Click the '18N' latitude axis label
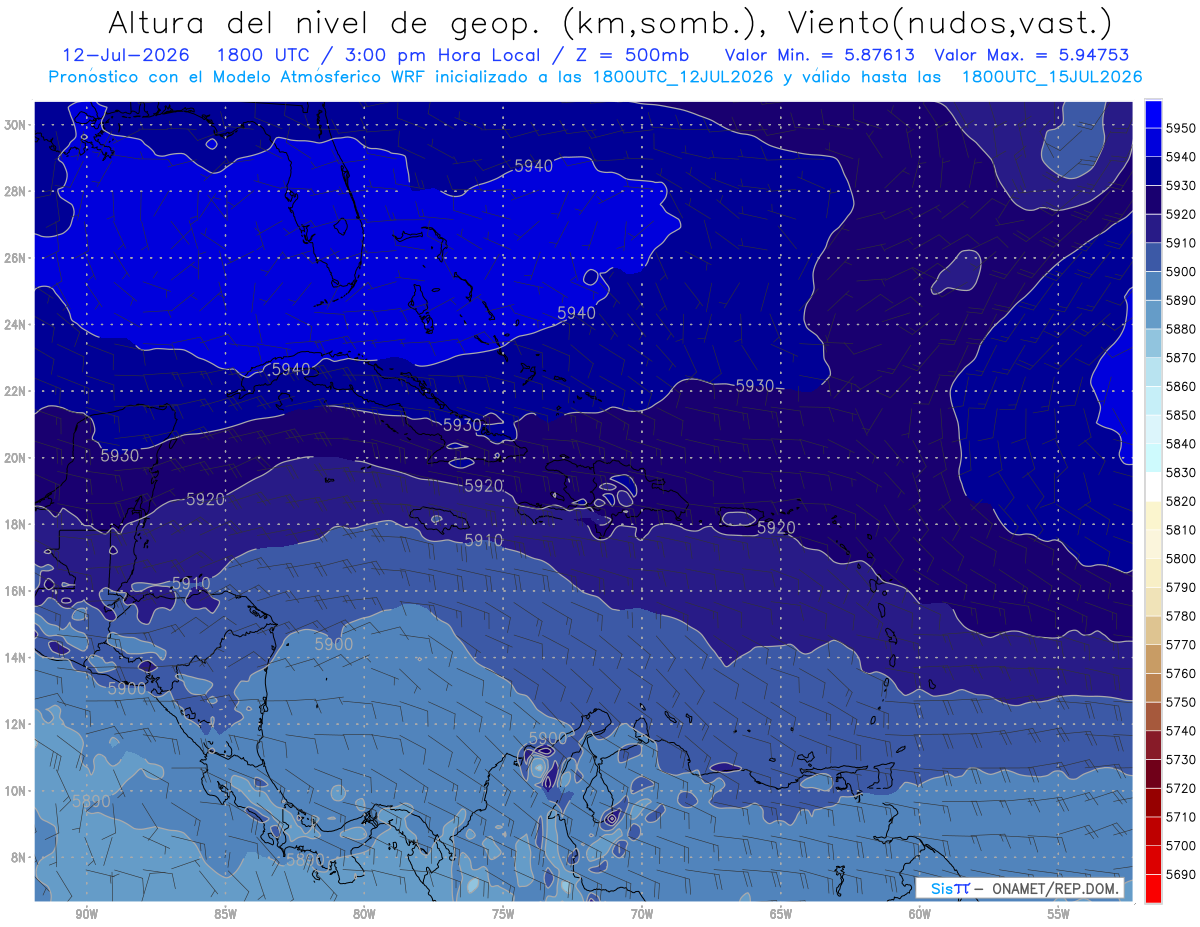 click(x=14, y=524)
